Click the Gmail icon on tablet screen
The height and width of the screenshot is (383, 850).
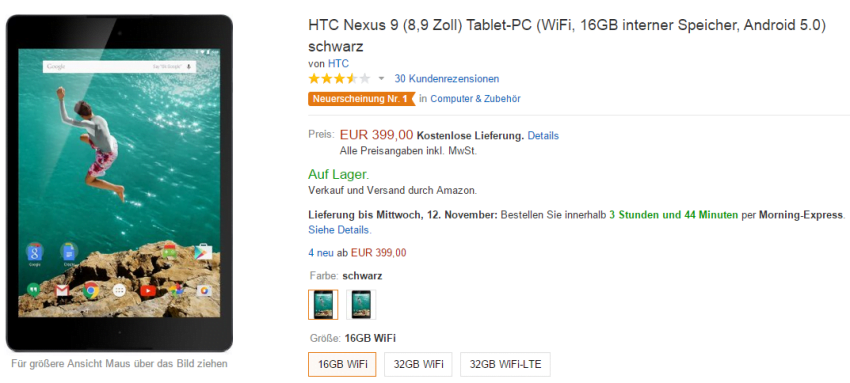[x=62, y=291]
